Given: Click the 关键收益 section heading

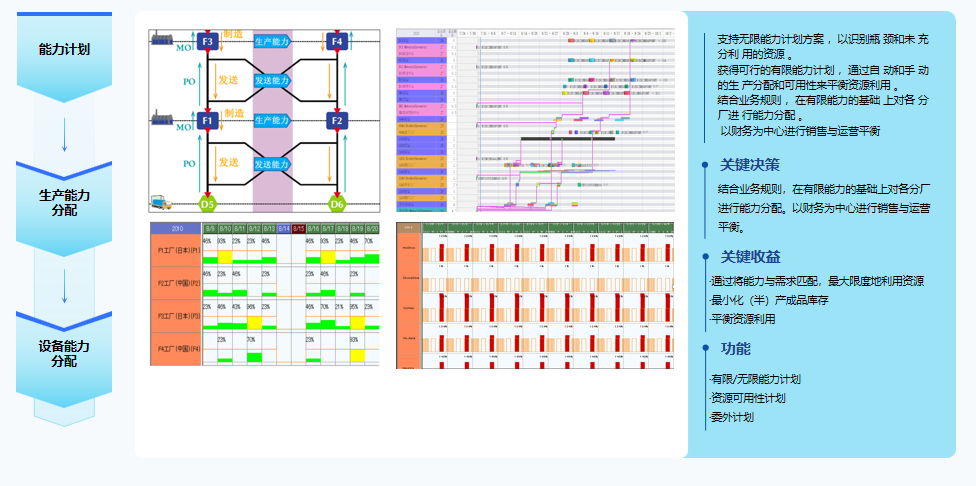Looking at the screenshot, I should coord(750,257).
